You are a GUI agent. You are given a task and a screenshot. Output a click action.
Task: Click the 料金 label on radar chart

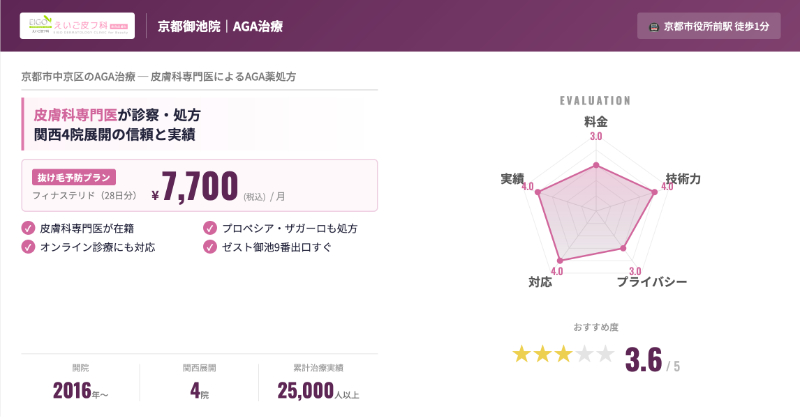[x=596, y=120]
